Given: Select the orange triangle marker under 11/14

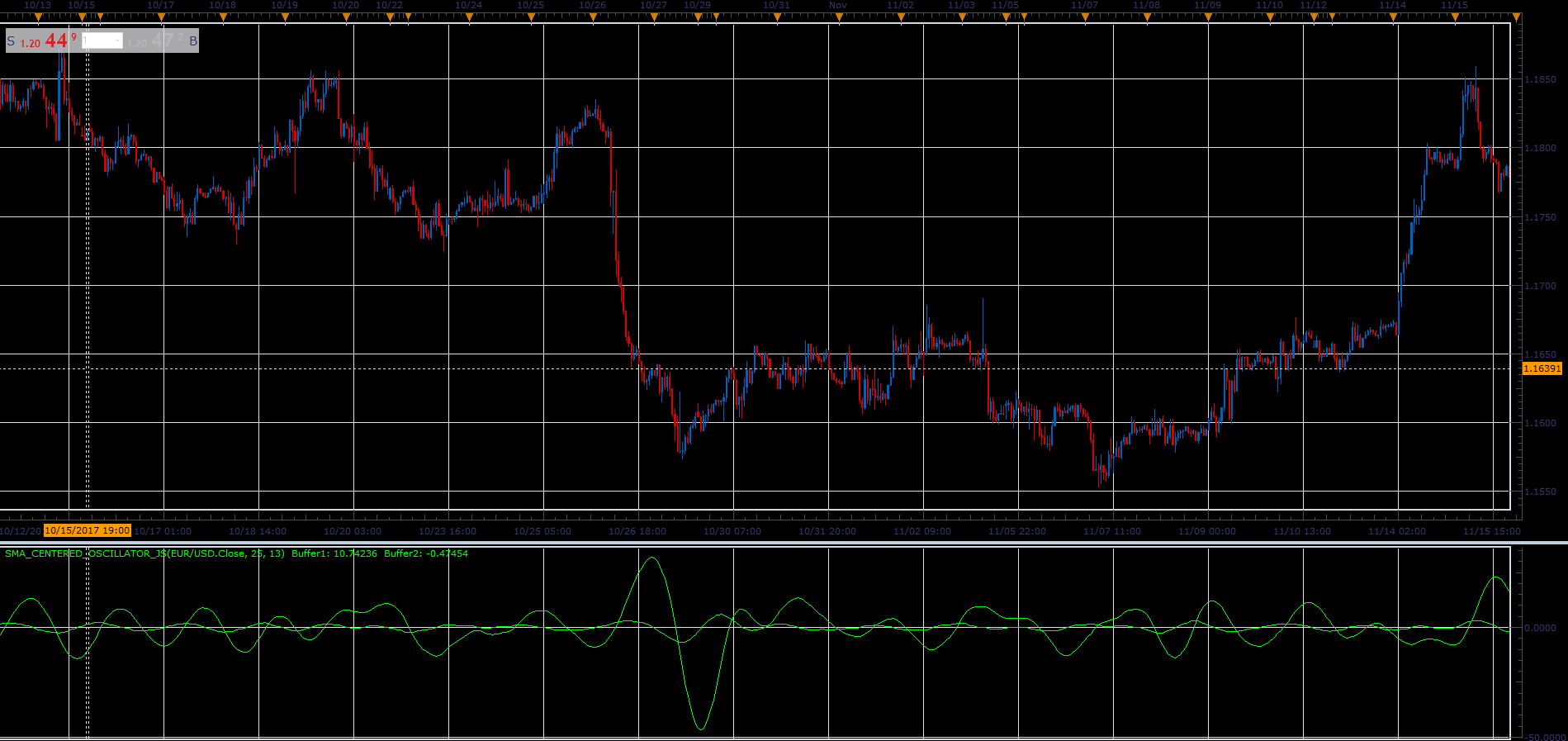Looking at the screenshot, I should point(1394,17).
